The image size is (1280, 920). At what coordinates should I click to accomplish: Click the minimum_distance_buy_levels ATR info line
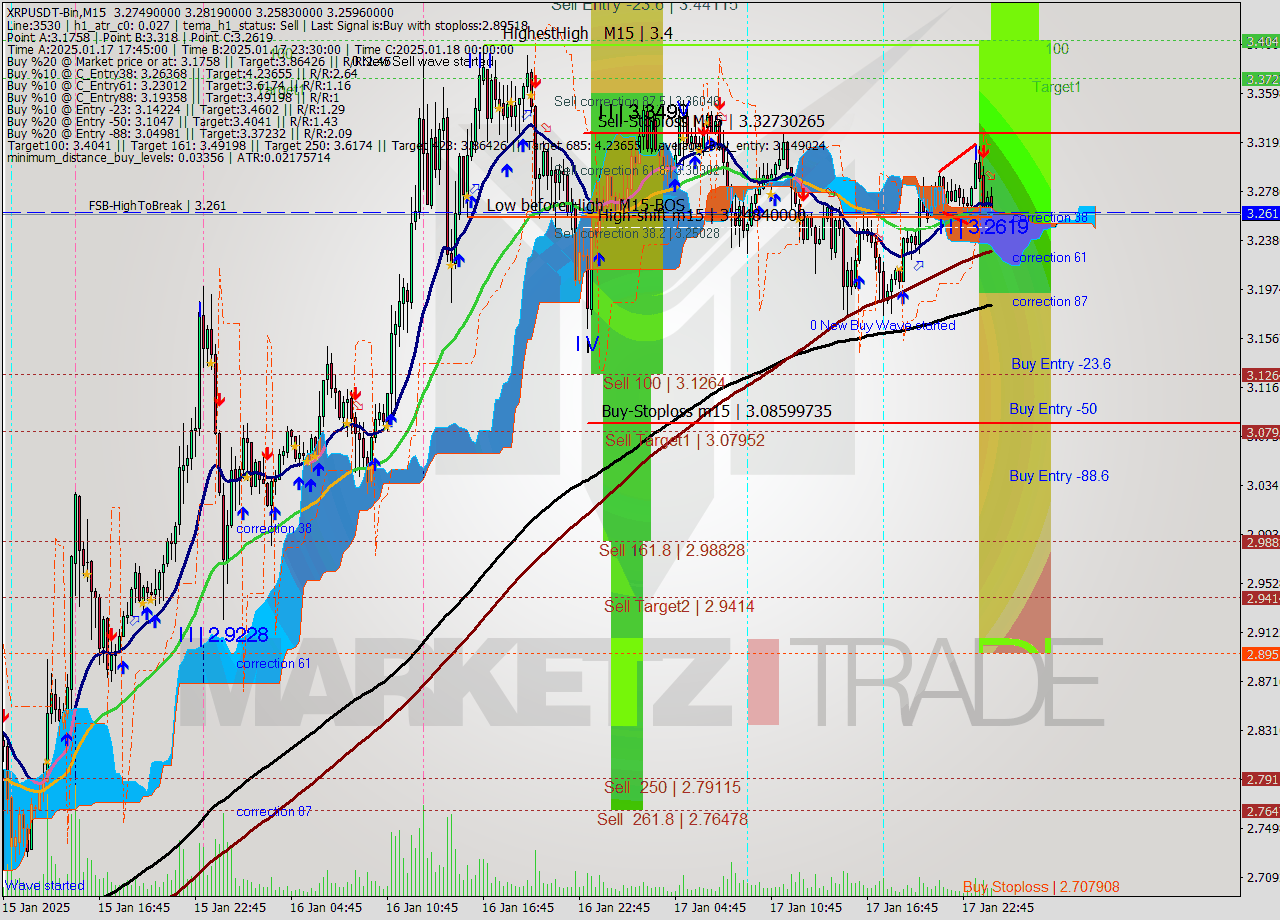click(168, 158)
